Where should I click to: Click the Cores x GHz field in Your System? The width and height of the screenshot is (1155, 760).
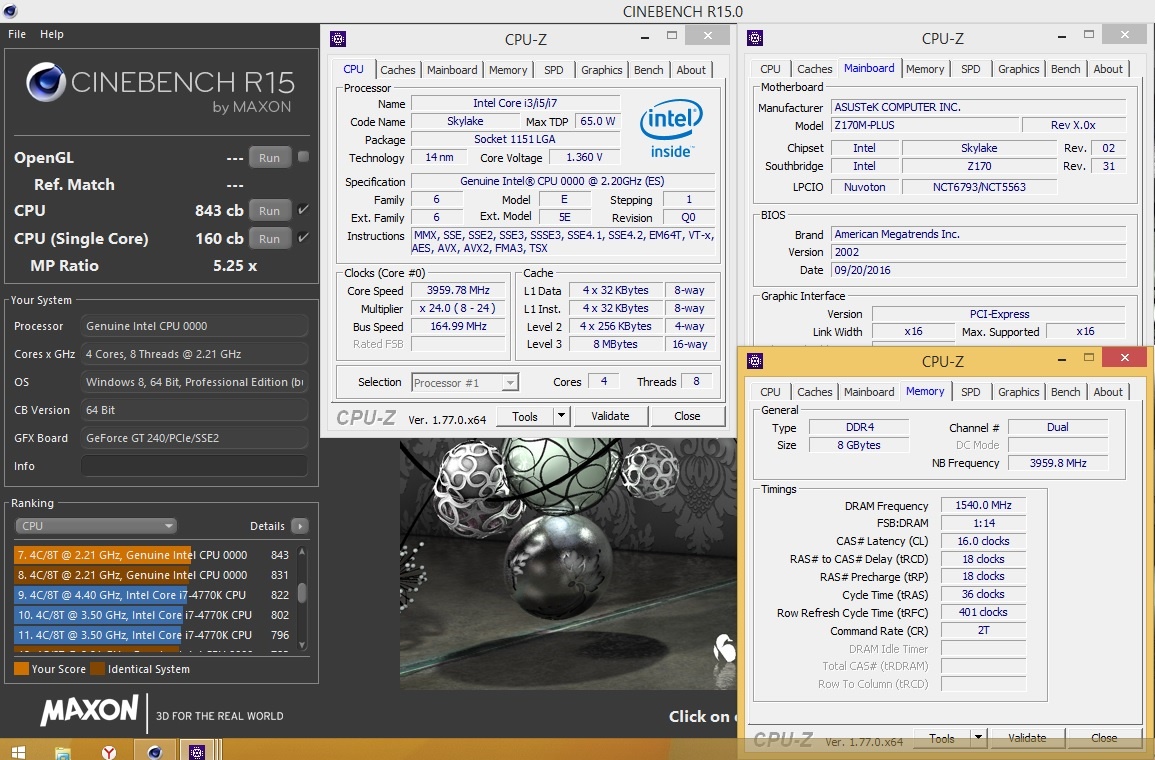coord(194,354)
